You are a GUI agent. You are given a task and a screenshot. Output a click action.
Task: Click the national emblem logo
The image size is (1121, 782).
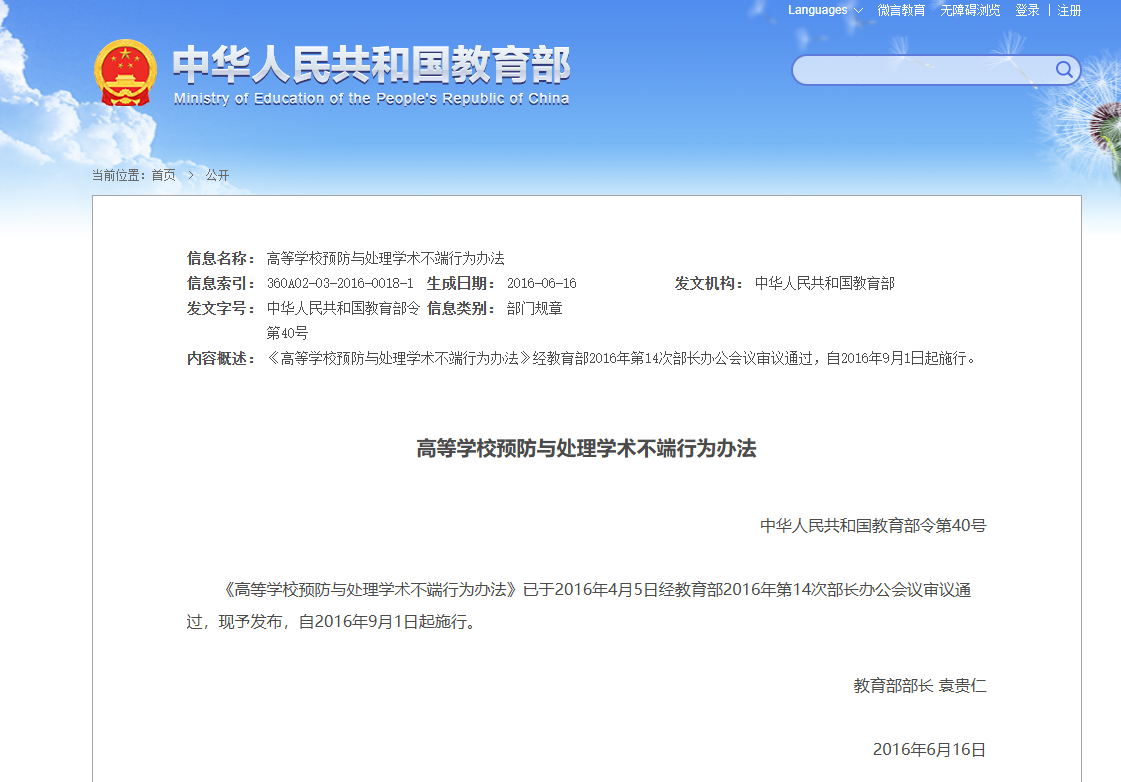125,73
